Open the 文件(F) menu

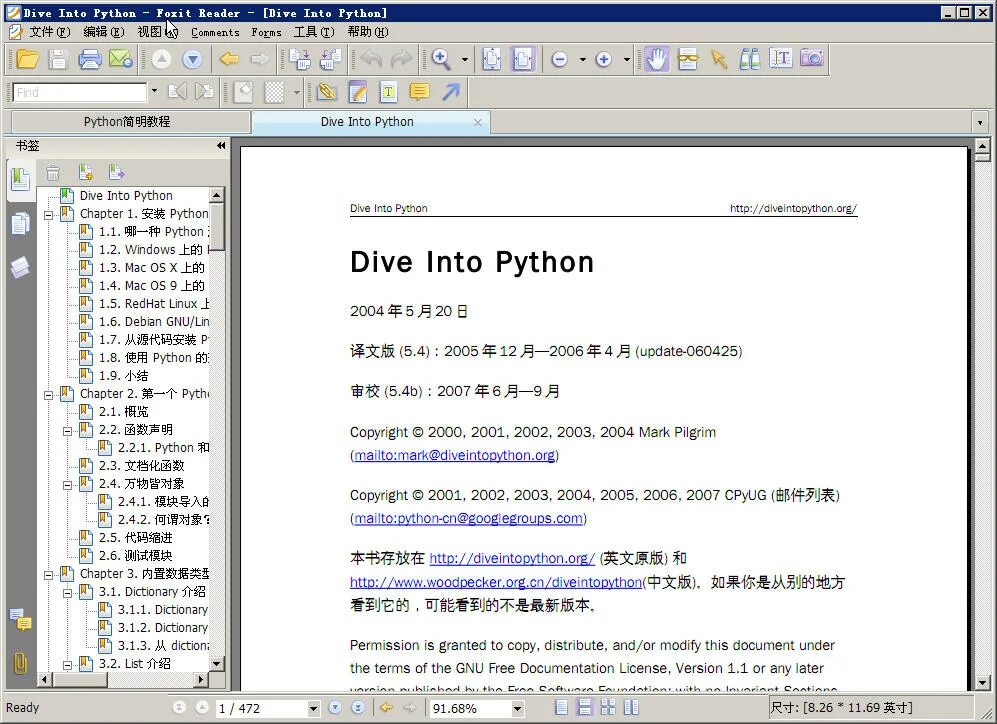(x=50, y=32)
